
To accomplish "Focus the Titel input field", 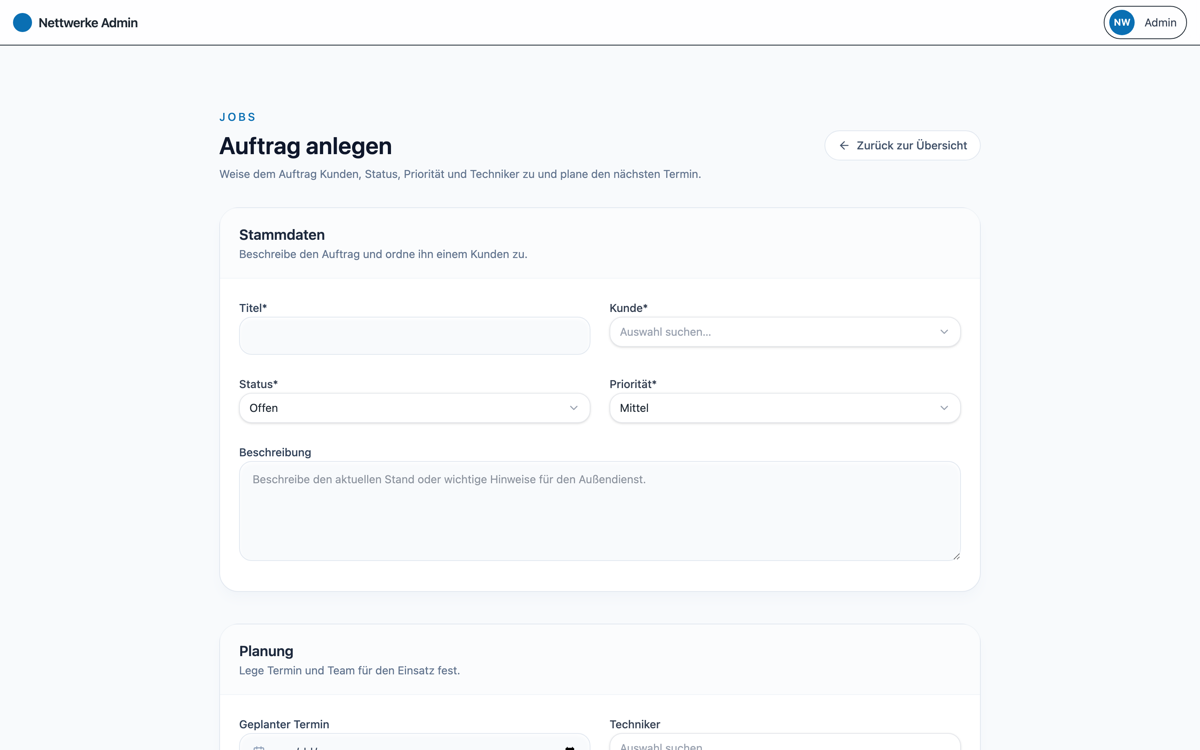I will pos(414,335).
